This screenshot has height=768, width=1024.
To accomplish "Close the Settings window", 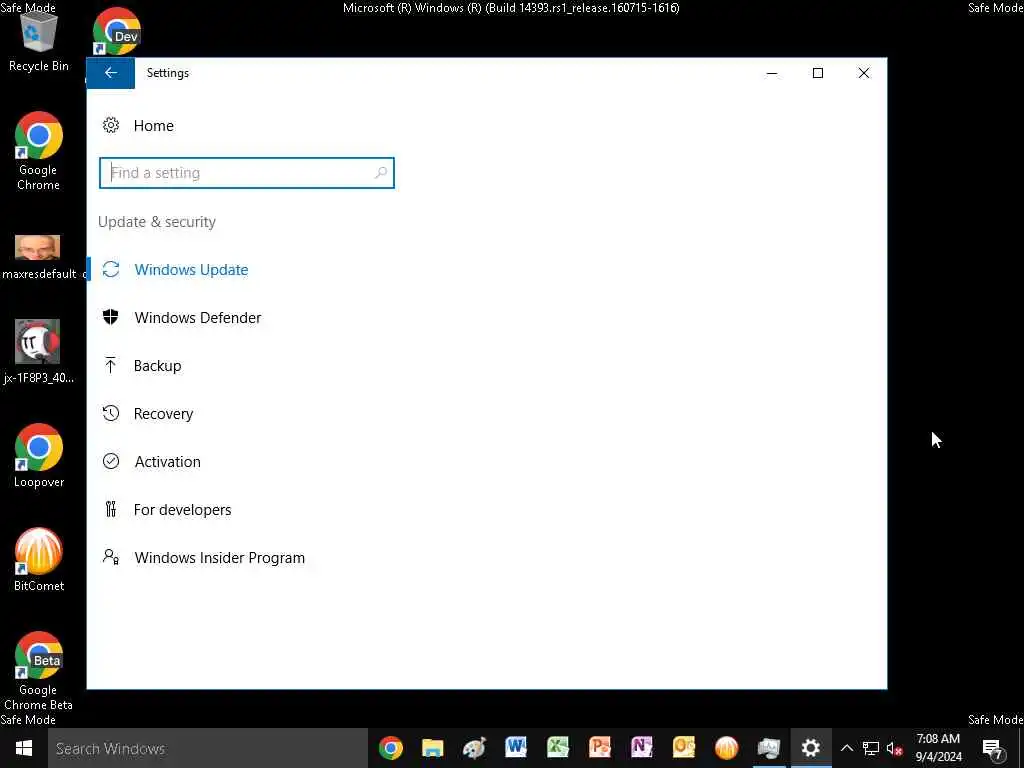I will click(x=863, y=73).
